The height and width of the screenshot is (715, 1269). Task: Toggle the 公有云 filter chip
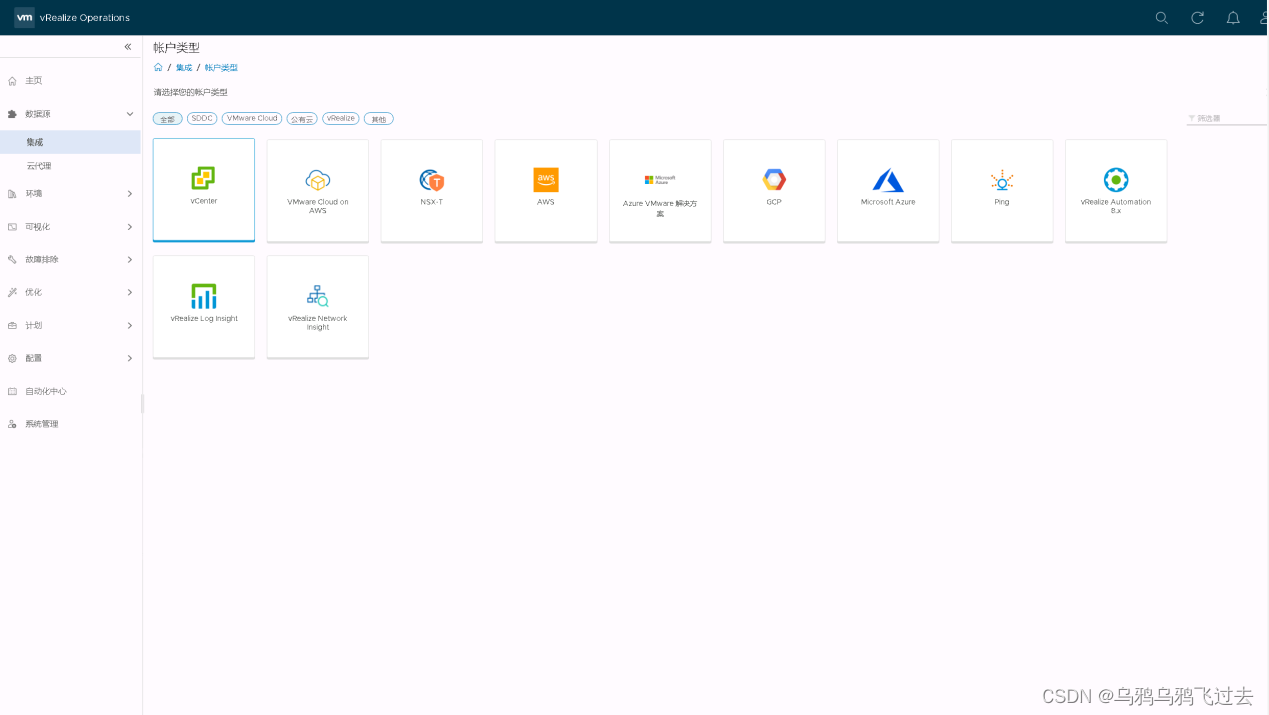point(302,119)
